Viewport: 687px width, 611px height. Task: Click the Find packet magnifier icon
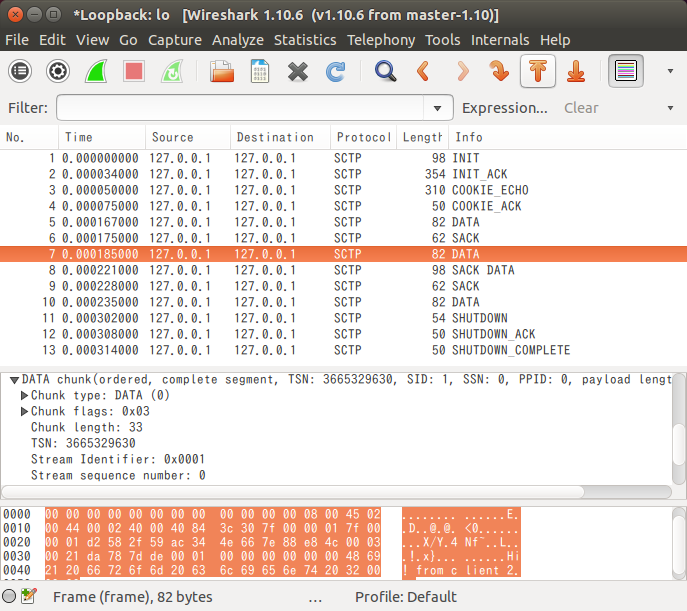tap(385, 71)
